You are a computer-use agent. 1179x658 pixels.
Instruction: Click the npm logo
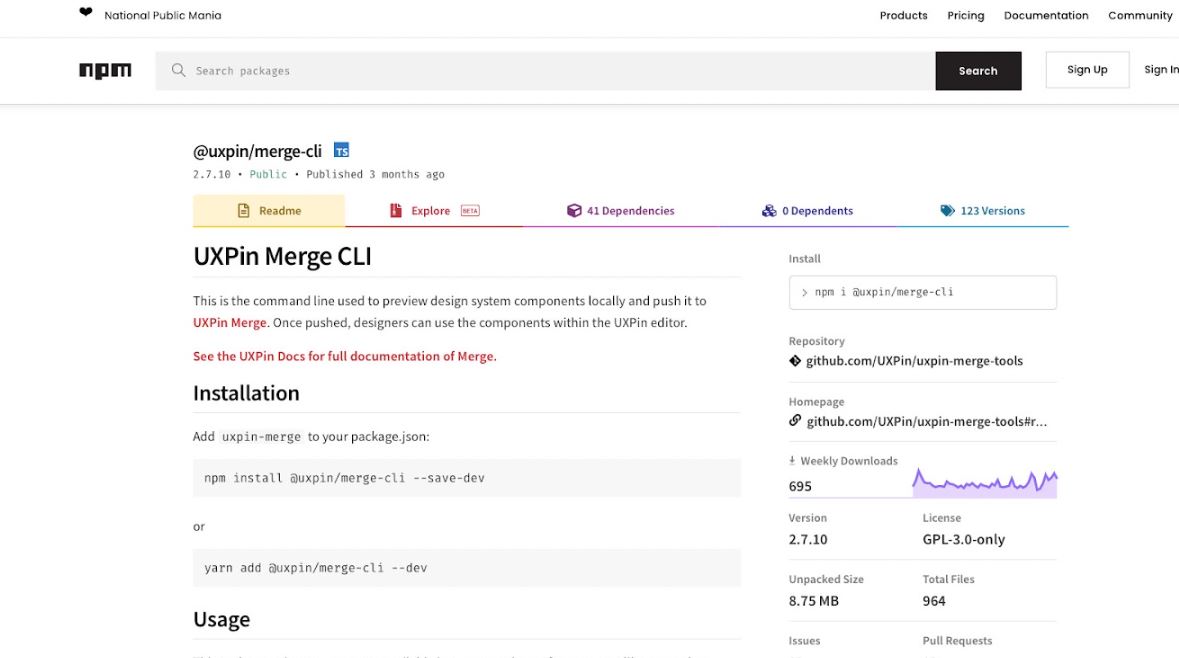click(x=105, y=71)
